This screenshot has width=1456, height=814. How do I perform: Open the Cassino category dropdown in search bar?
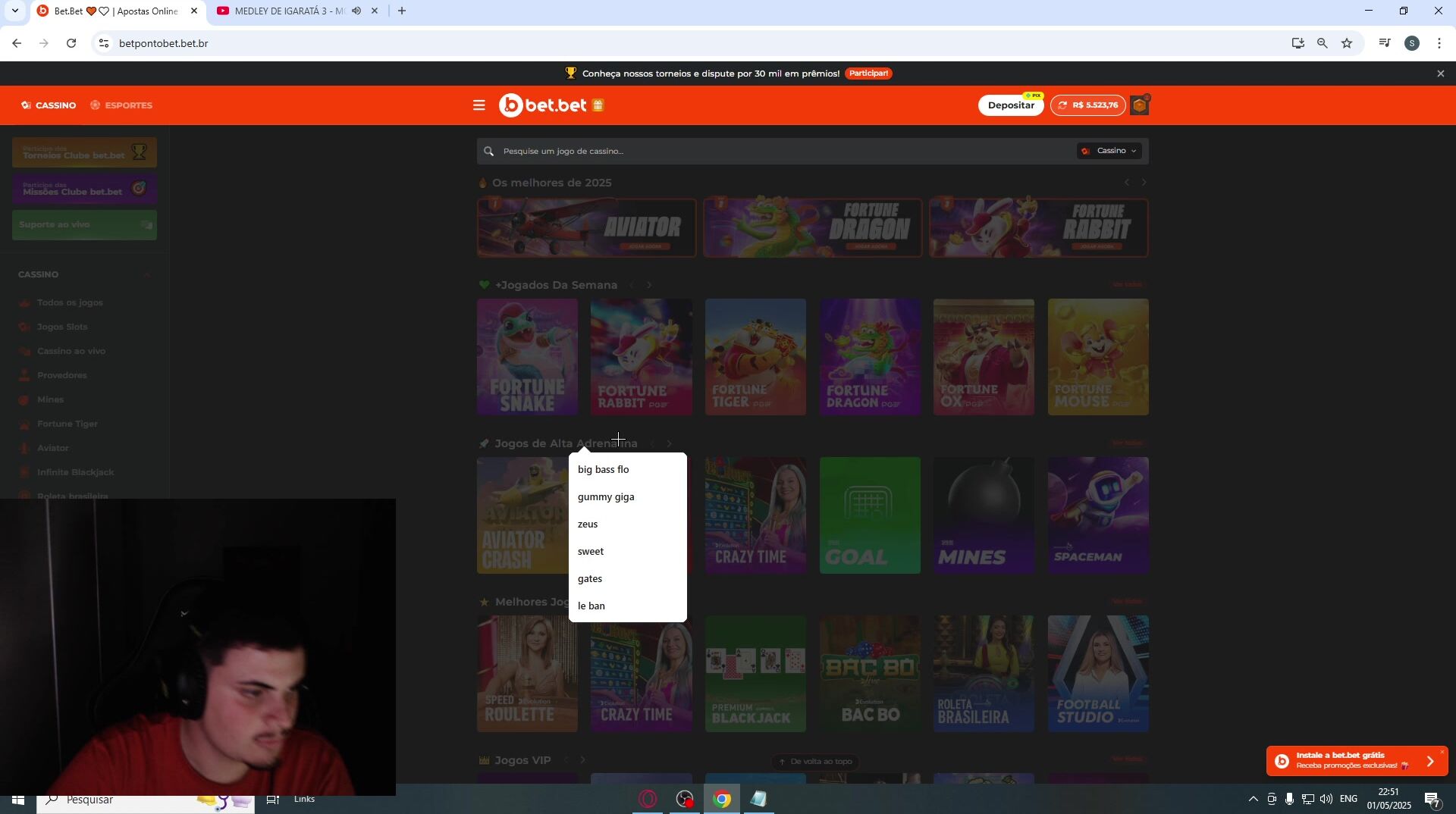1110,151
